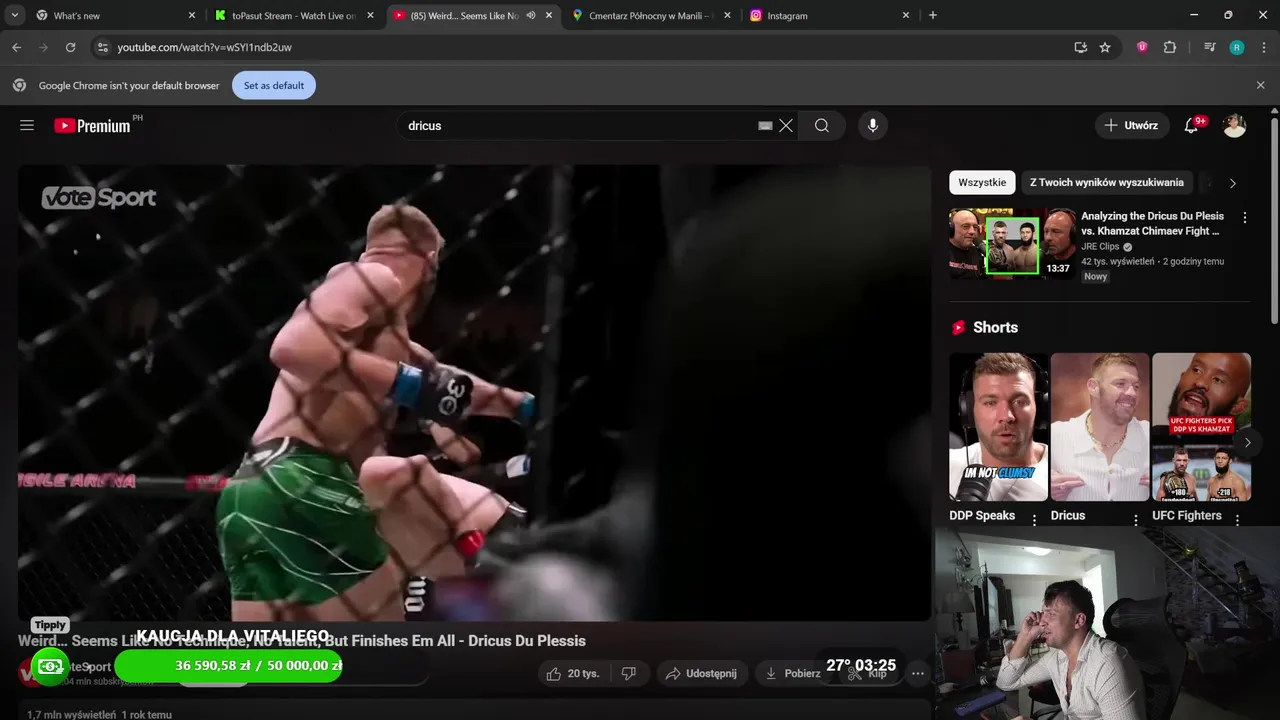Open the YouTube hamburger guide menu

pos(27,125)
